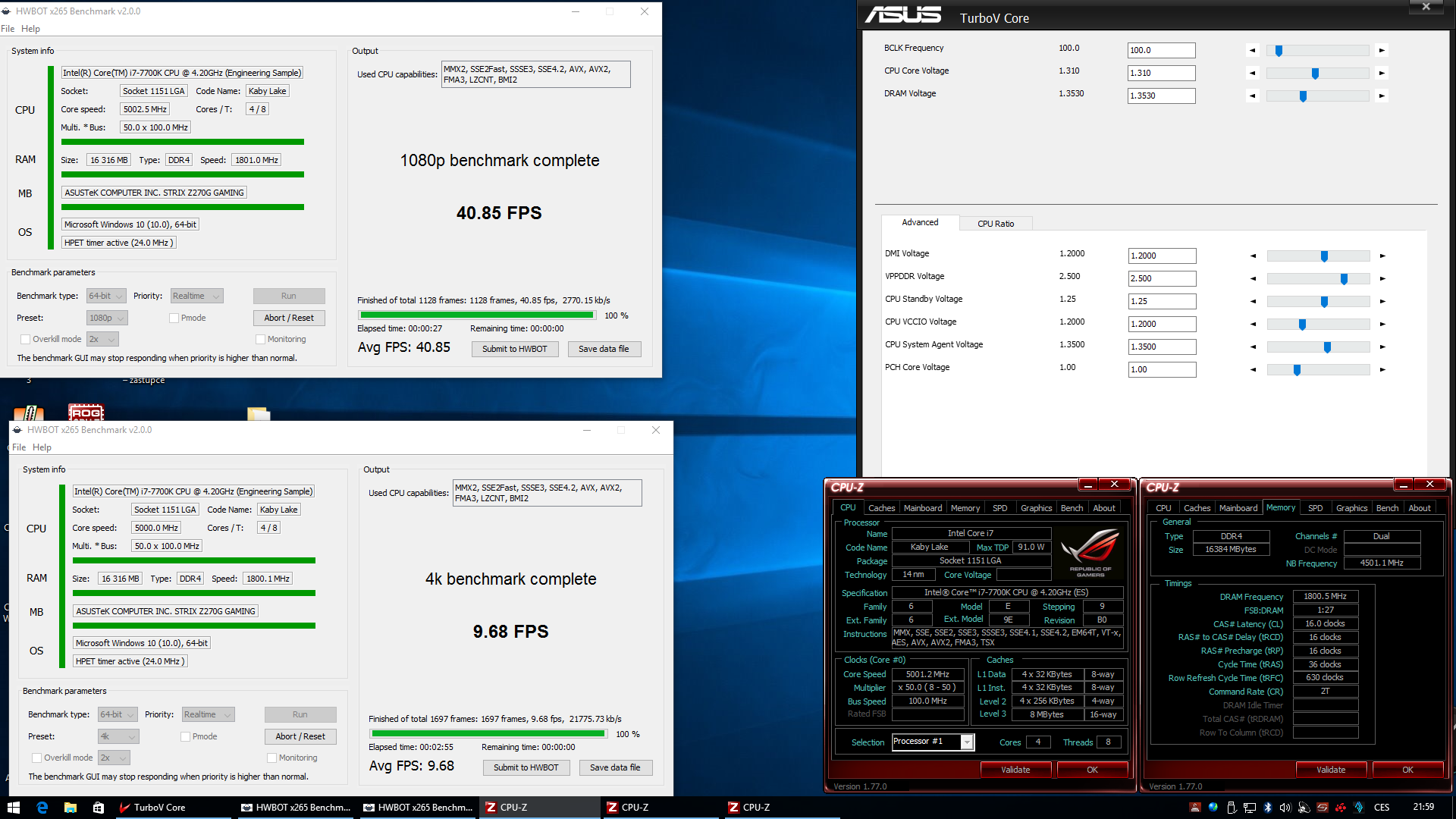Click the network monitor tray icon
The image size is (1456, 819).
tap(1249, 808)
